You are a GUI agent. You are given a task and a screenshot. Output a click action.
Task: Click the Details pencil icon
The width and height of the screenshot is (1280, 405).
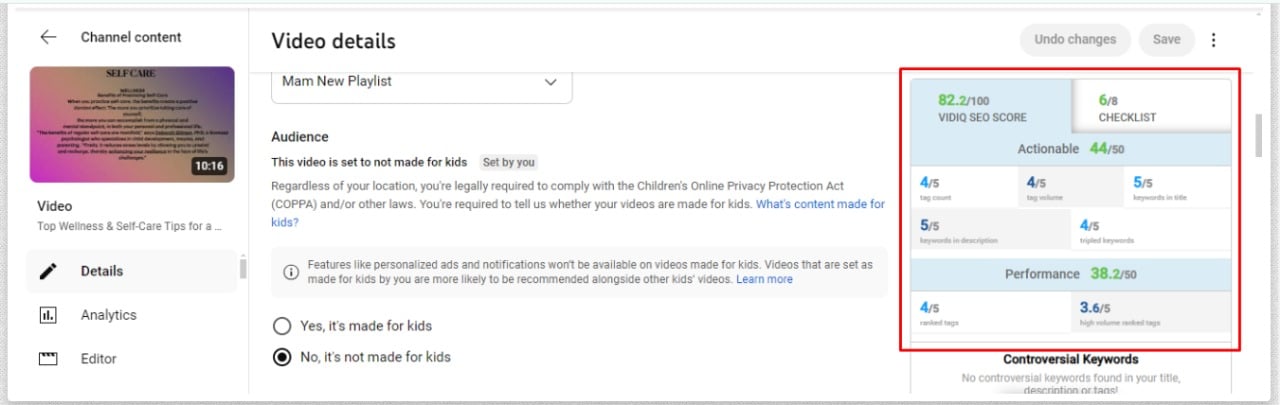tap(48, 271)
